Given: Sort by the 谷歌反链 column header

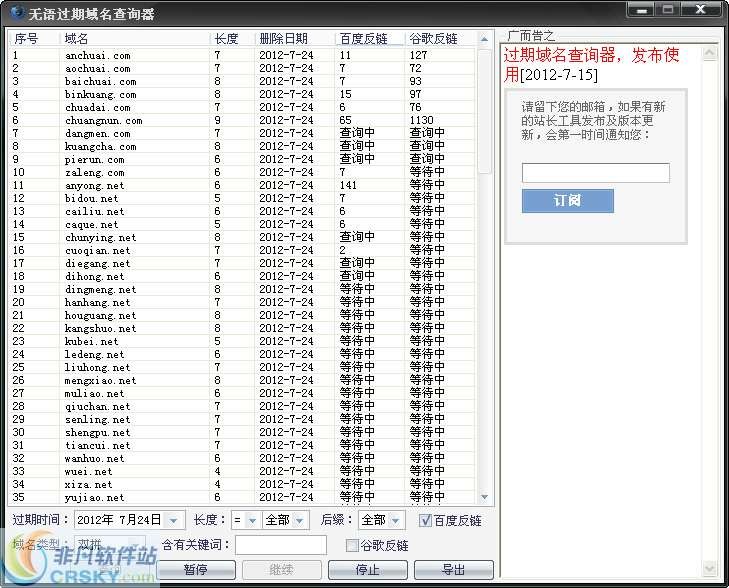Looking at the screenshot, I should (x=440, y=39).
